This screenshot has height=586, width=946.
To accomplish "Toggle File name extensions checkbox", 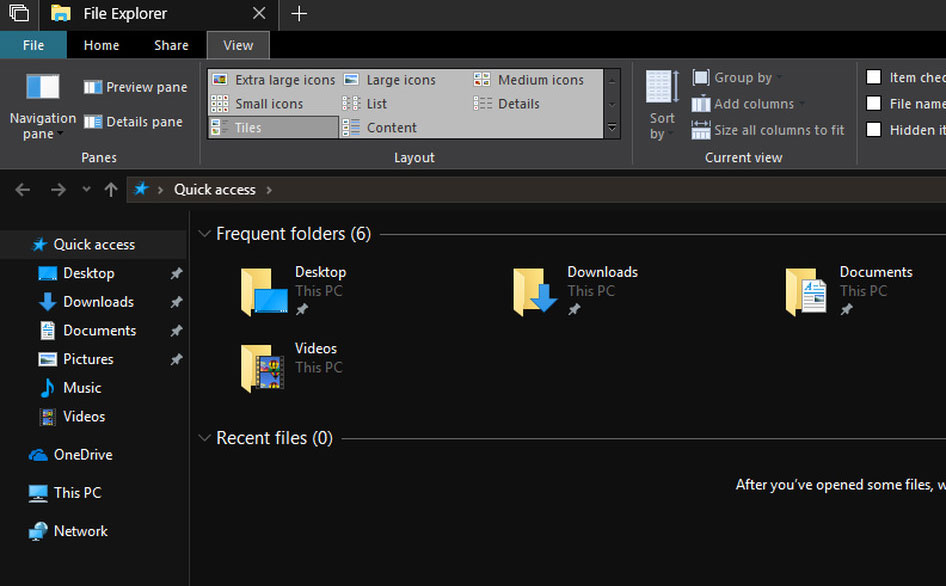I will [x=874, y=103].
